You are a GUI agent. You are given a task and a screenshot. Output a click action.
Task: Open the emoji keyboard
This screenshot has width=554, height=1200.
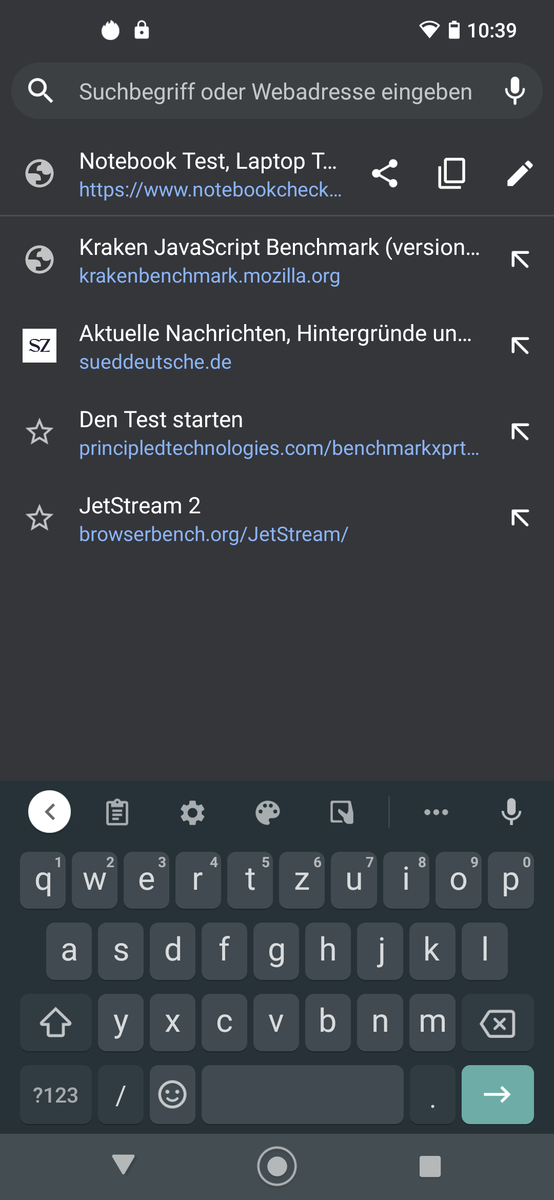[x=172, y=1095]
